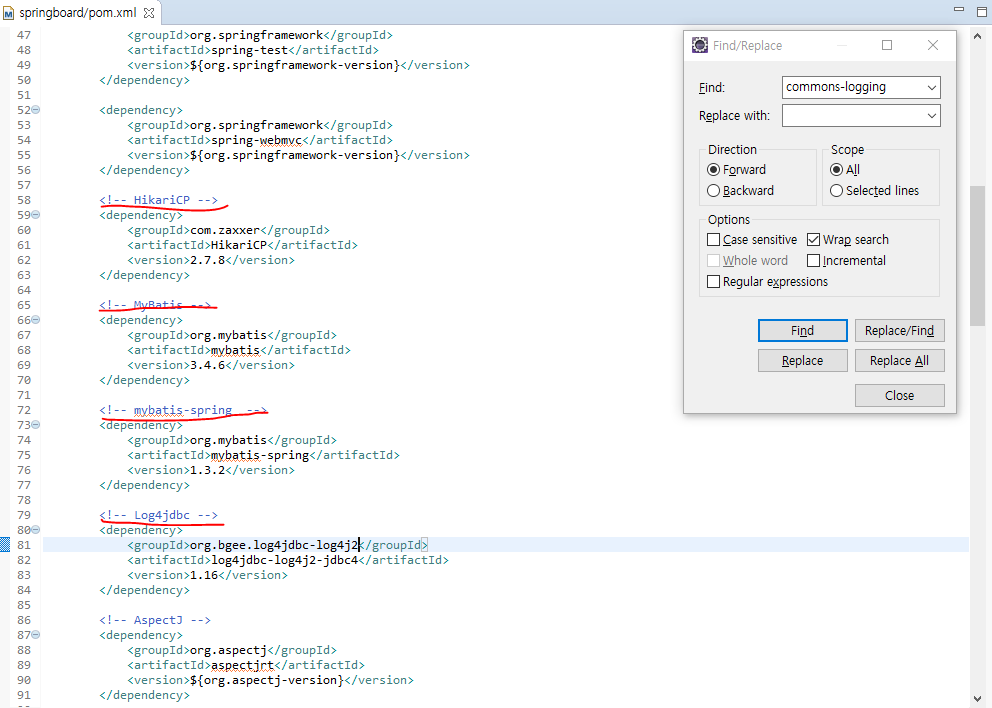The width and height of the screenshot is (992, 708).
Task: Select Forward direction radio button
Action: click(x=714, y=170)
